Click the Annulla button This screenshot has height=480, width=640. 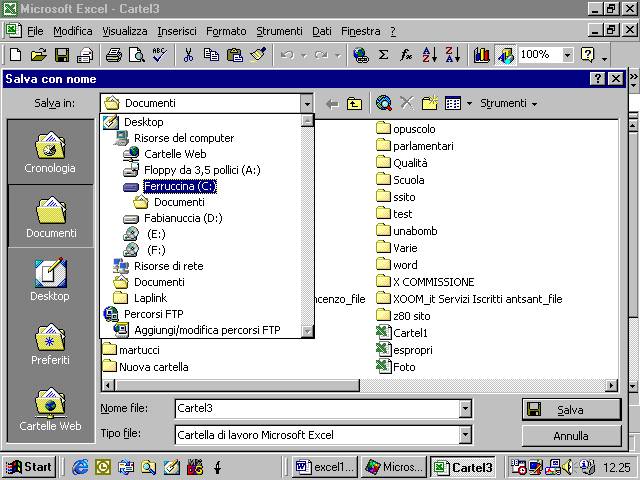(571, 436)
